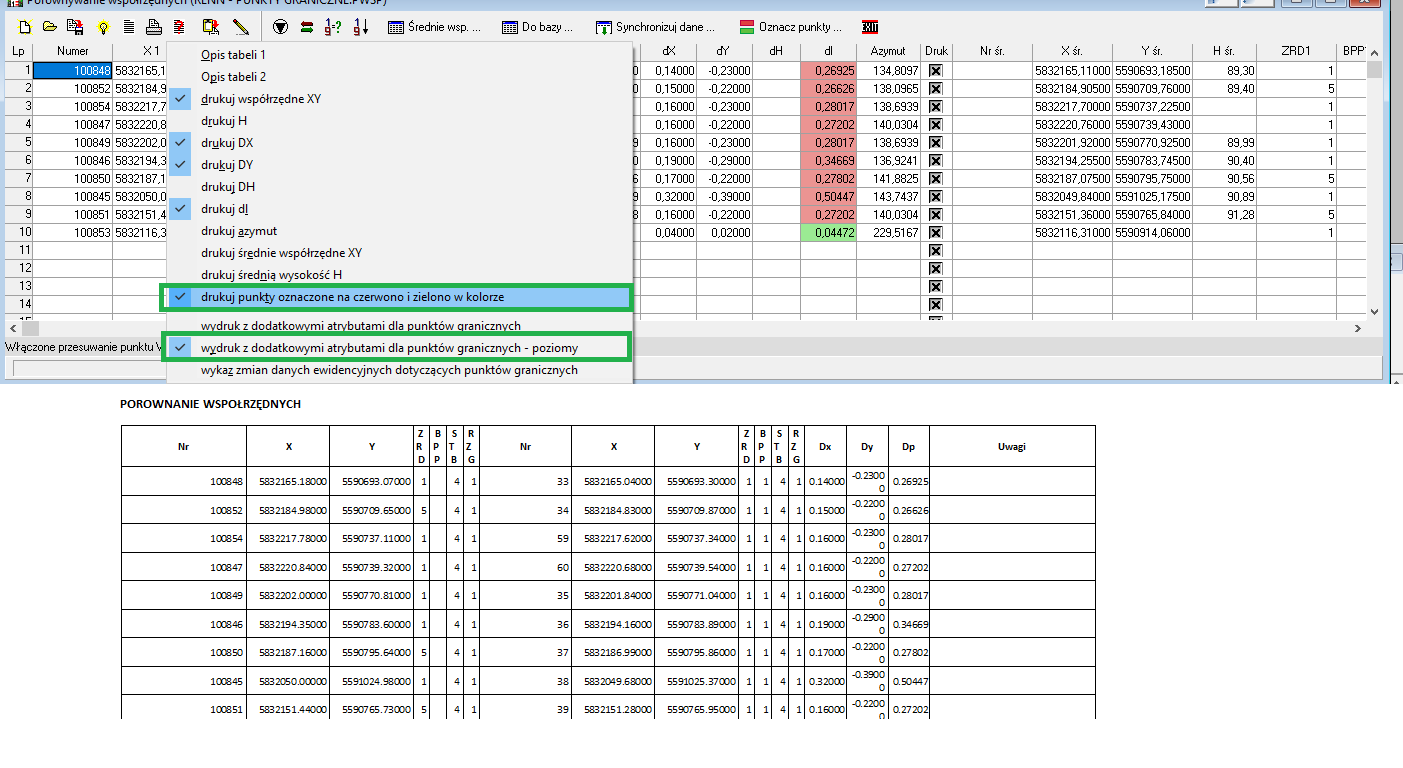Toggle drukuj azymut menu option

tap(400, 230)
